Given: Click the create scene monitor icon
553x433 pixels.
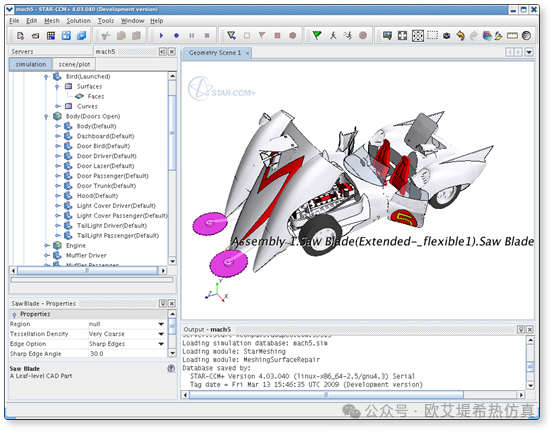Looking at the screenshot, I should point(387,36).
